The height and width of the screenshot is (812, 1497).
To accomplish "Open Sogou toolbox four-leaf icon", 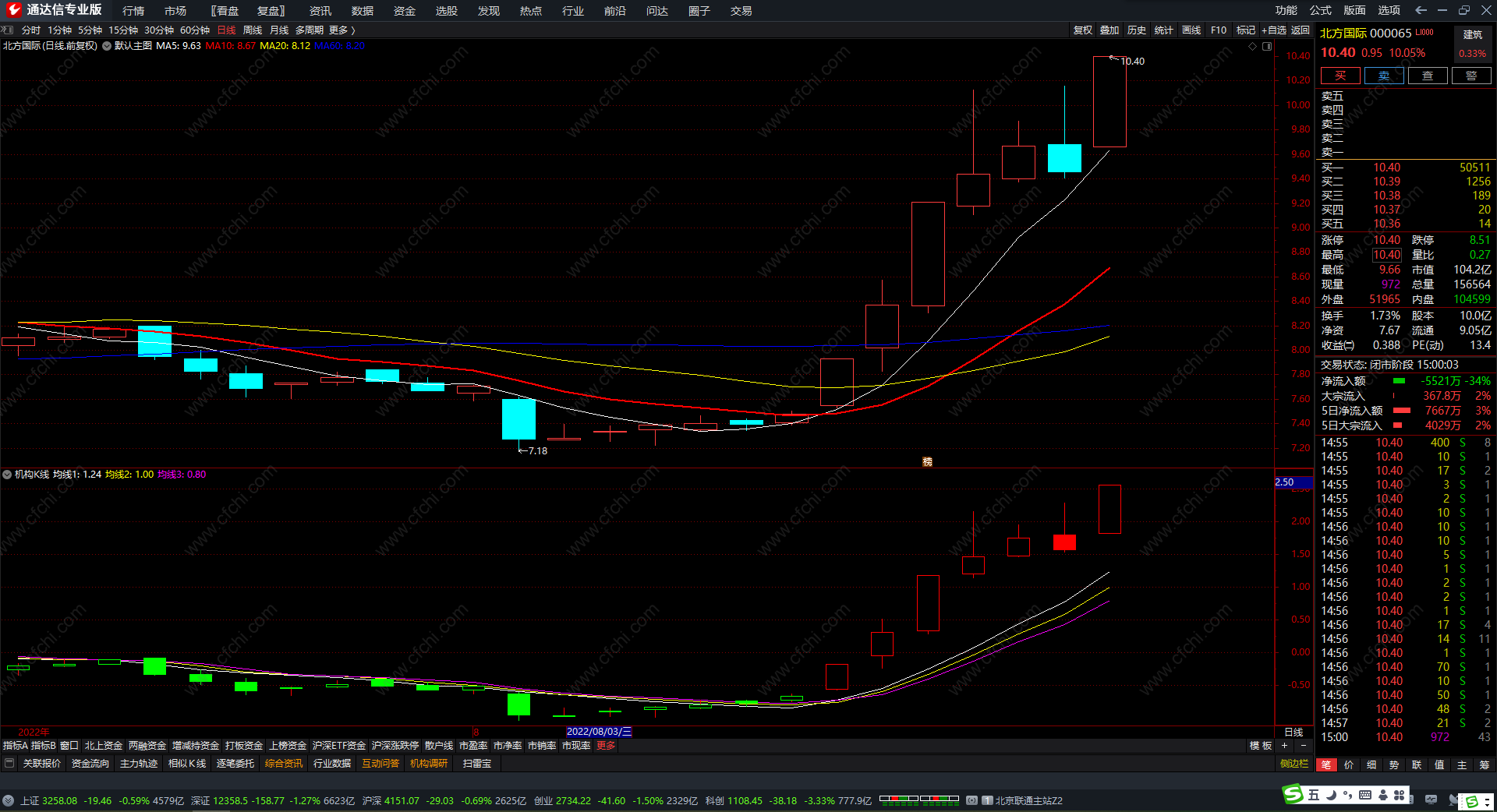I will 1400,795.
